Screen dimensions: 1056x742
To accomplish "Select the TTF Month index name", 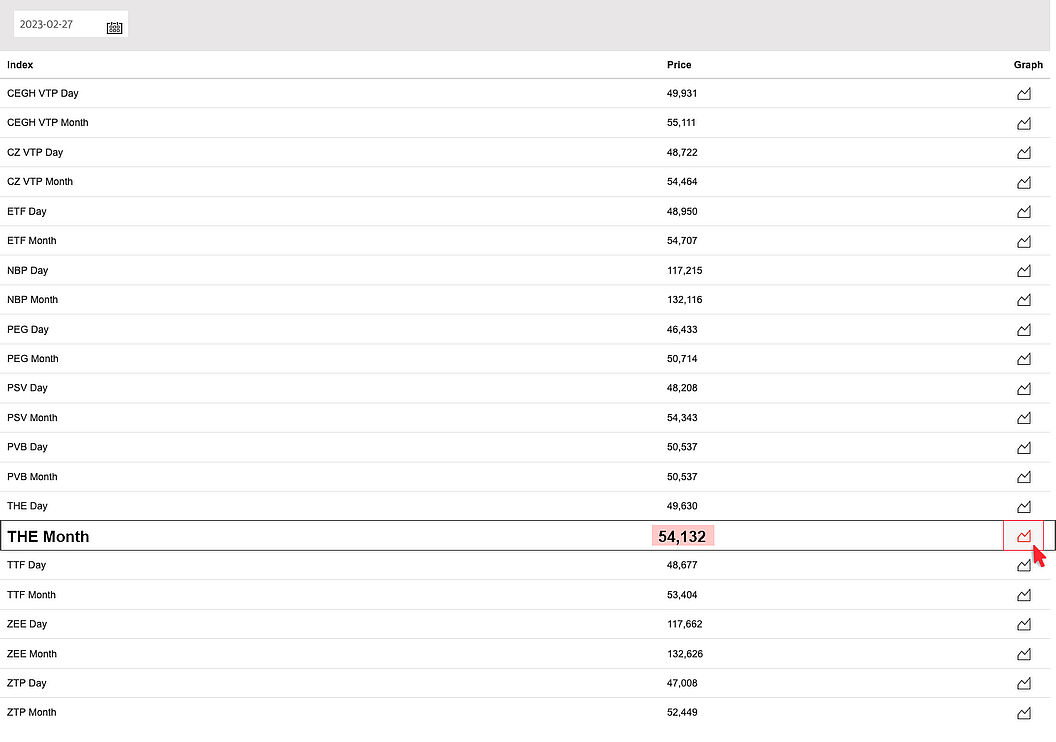I will [x=32, y=595].
